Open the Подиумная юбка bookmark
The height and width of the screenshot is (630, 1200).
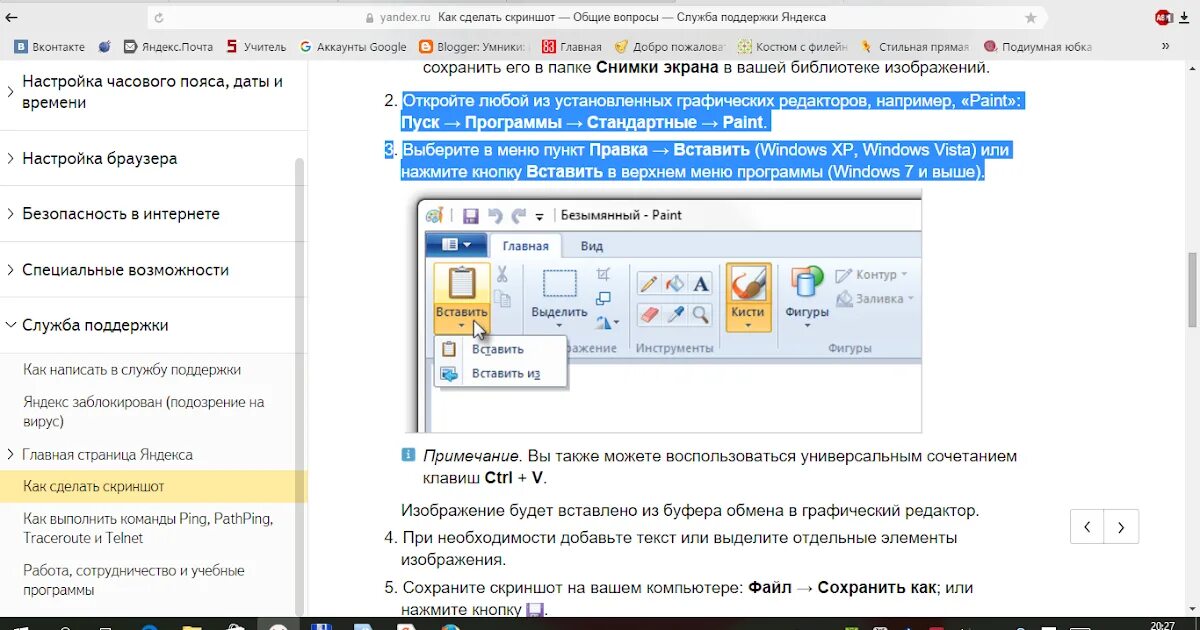pyautogui.click(x=1038, y=46)
